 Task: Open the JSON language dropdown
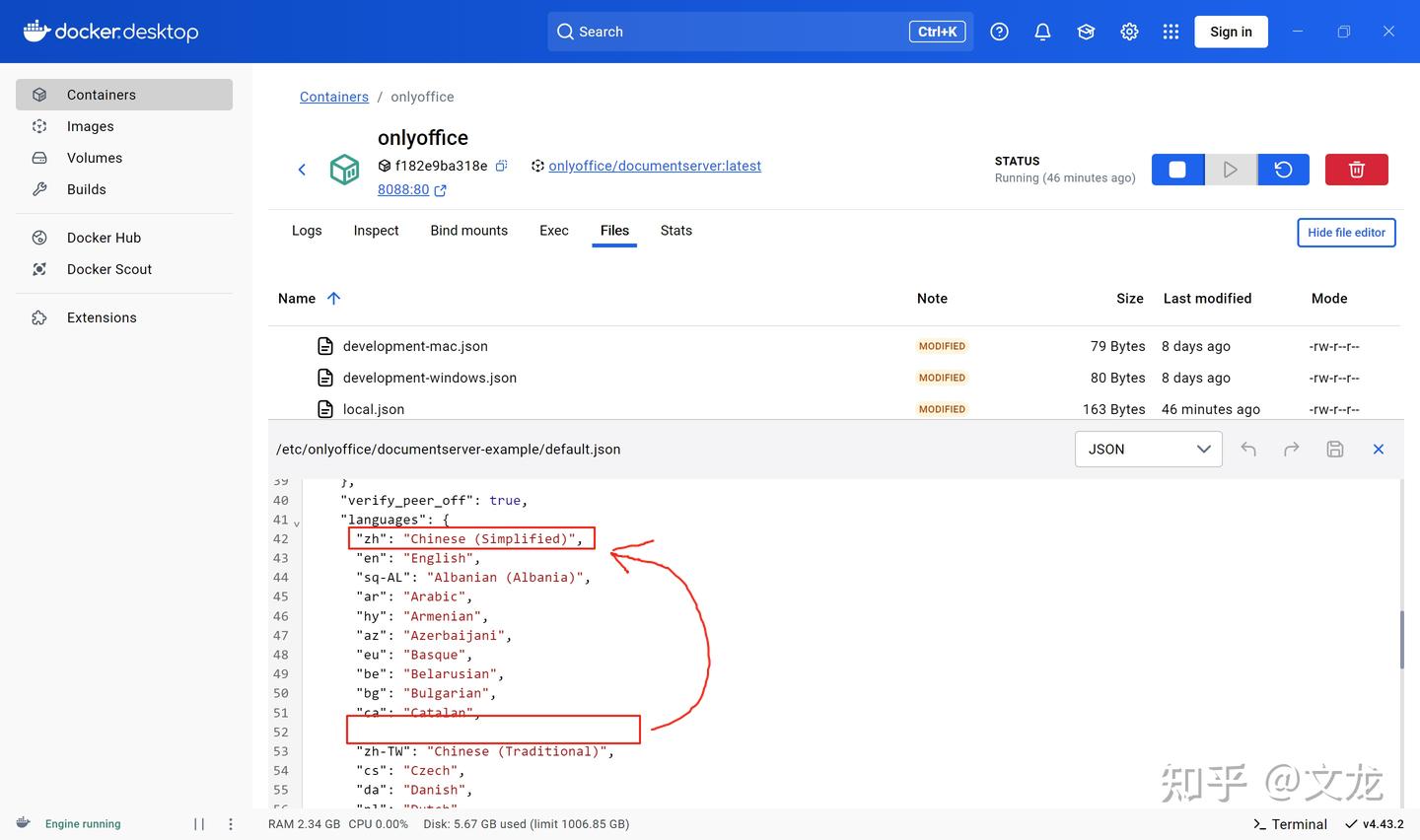[x=1149, y=449]
